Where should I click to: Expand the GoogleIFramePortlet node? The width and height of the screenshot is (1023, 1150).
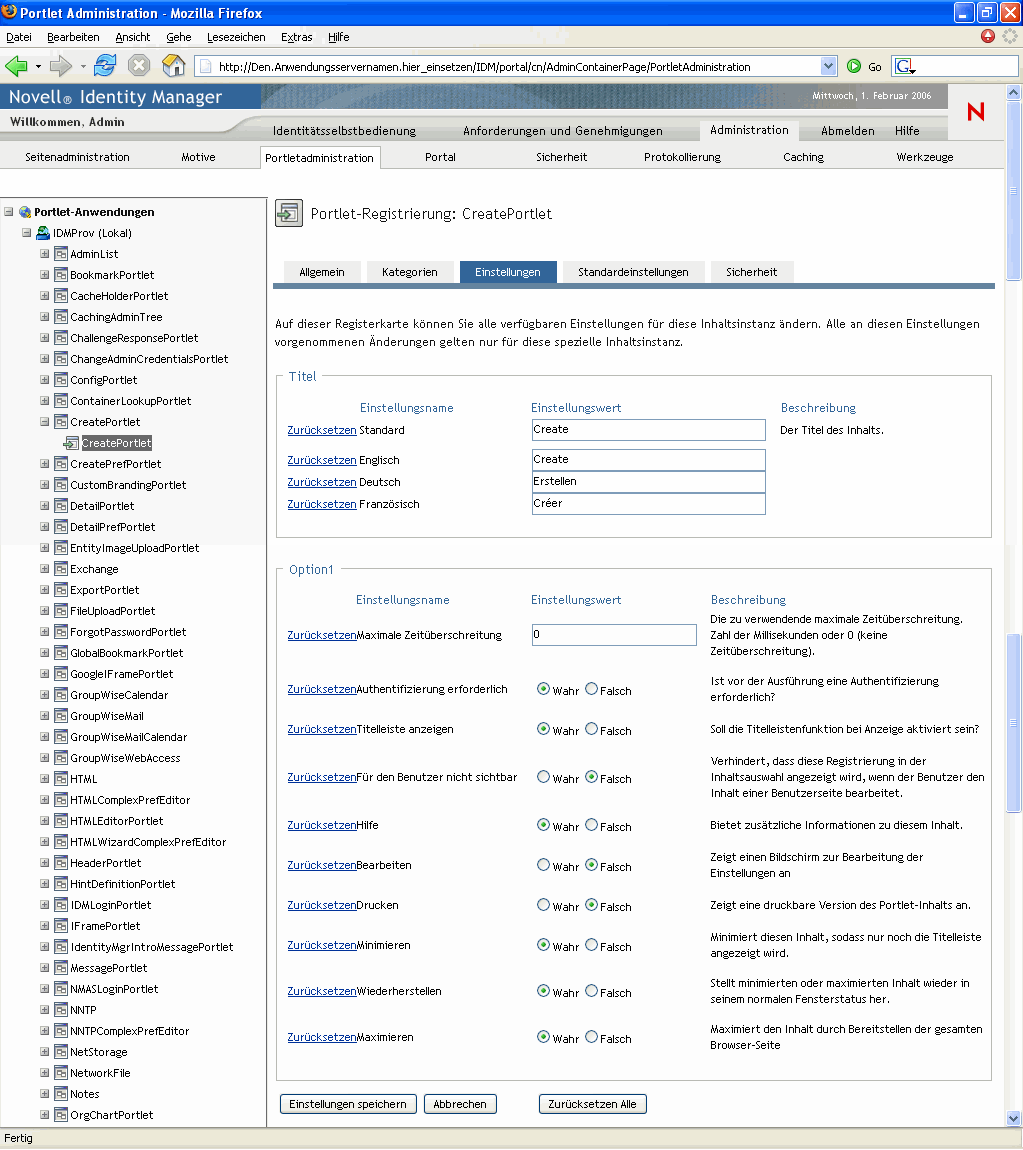coord(44,674)
